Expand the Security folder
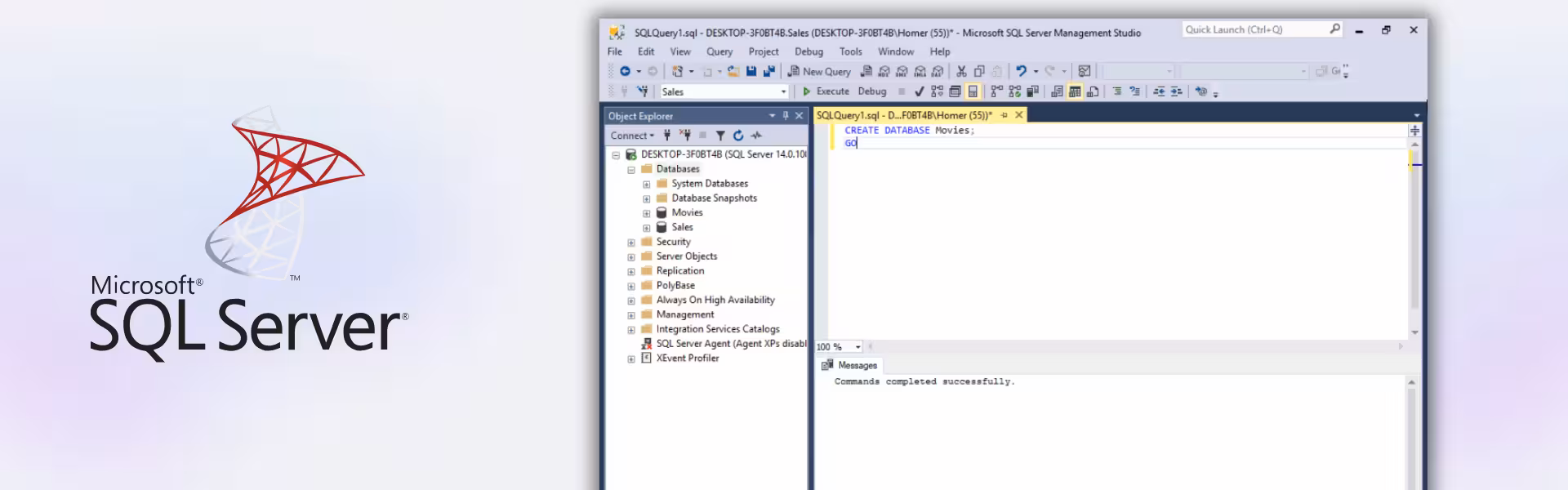The width and height of the screenshot is (1568, 490). point(631,243)
